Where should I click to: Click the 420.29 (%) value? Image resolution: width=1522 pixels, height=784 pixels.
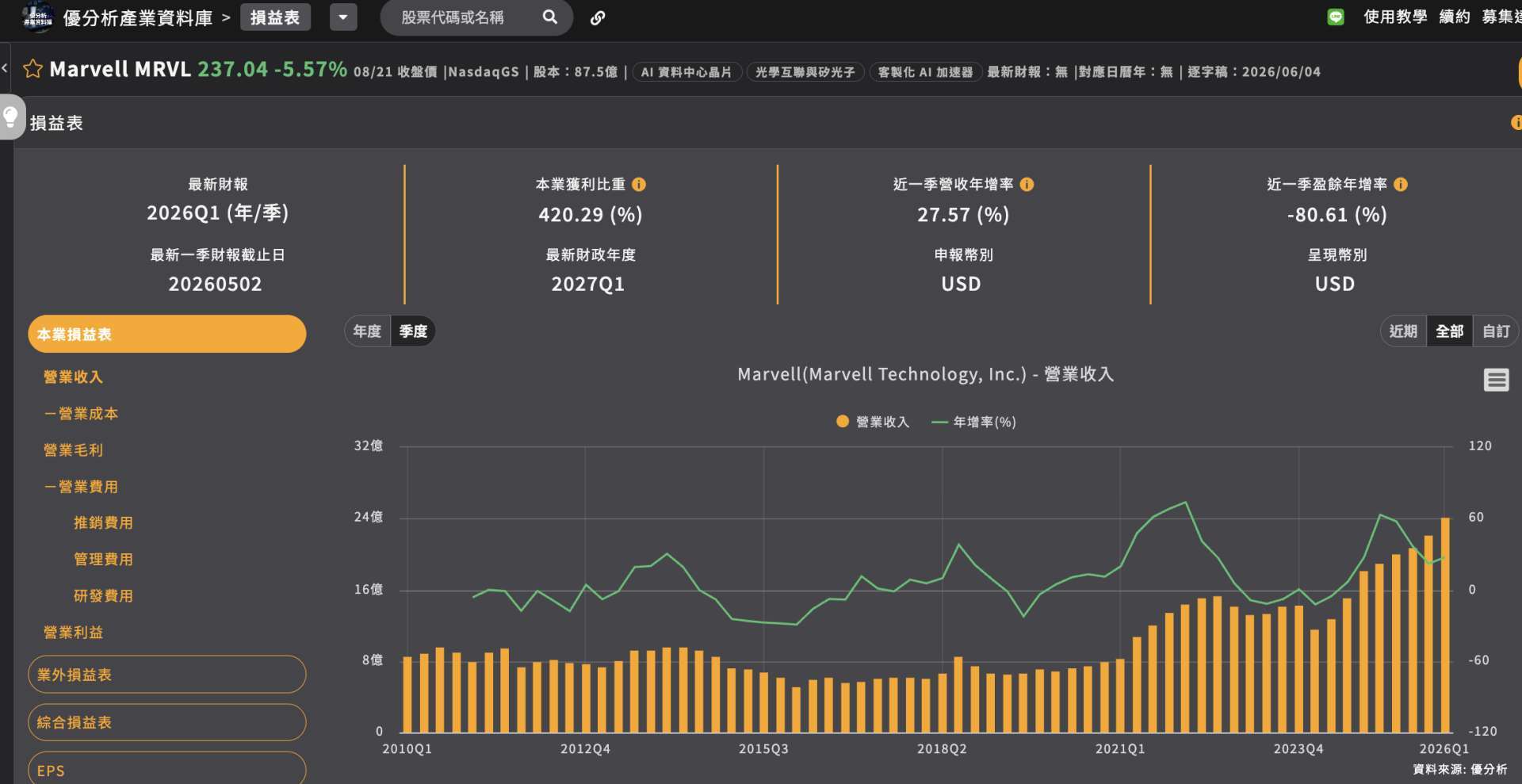click(591, 215)
